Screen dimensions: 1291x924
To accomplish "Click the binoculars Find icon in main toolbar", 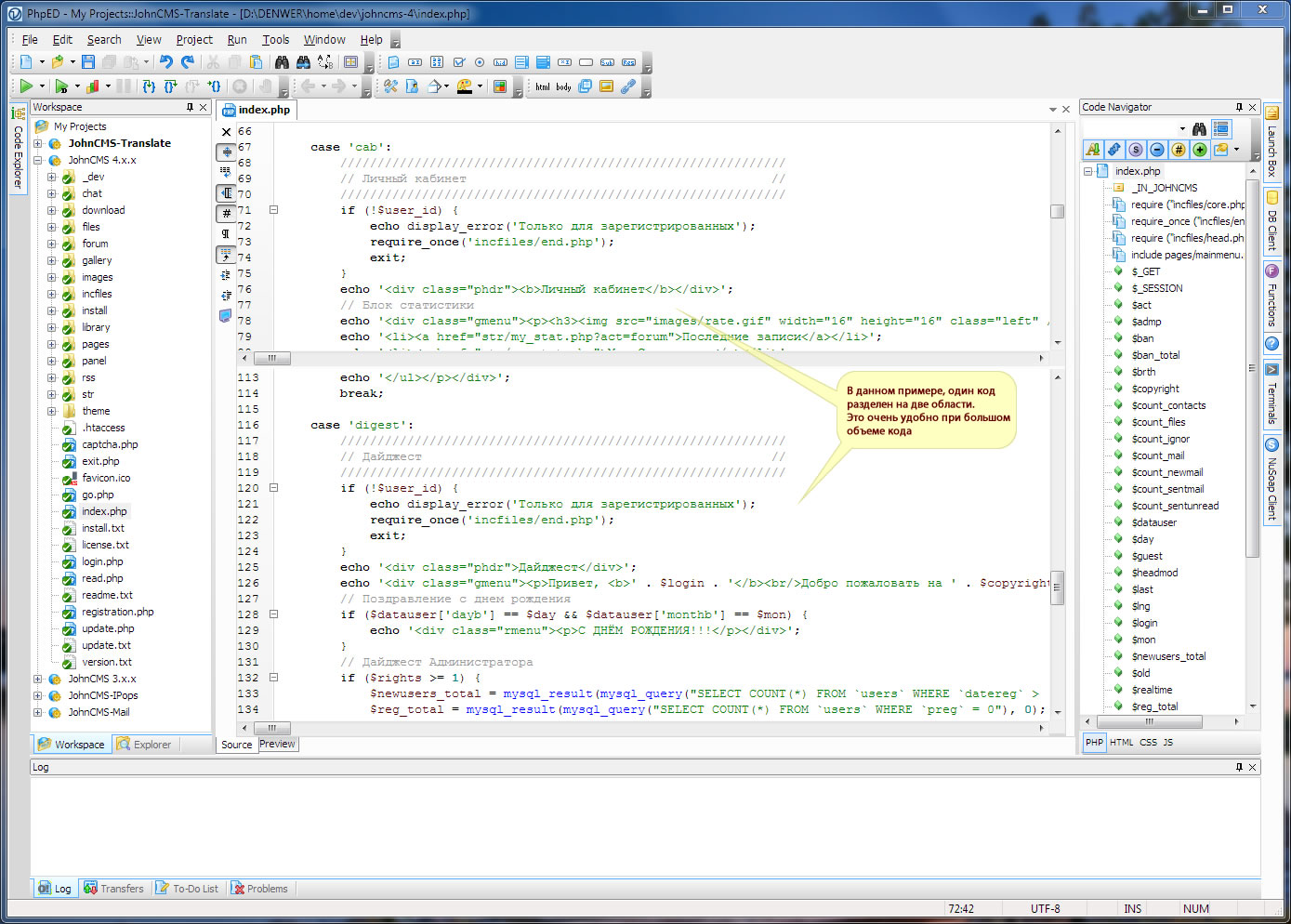I will [x=282, y=62].
